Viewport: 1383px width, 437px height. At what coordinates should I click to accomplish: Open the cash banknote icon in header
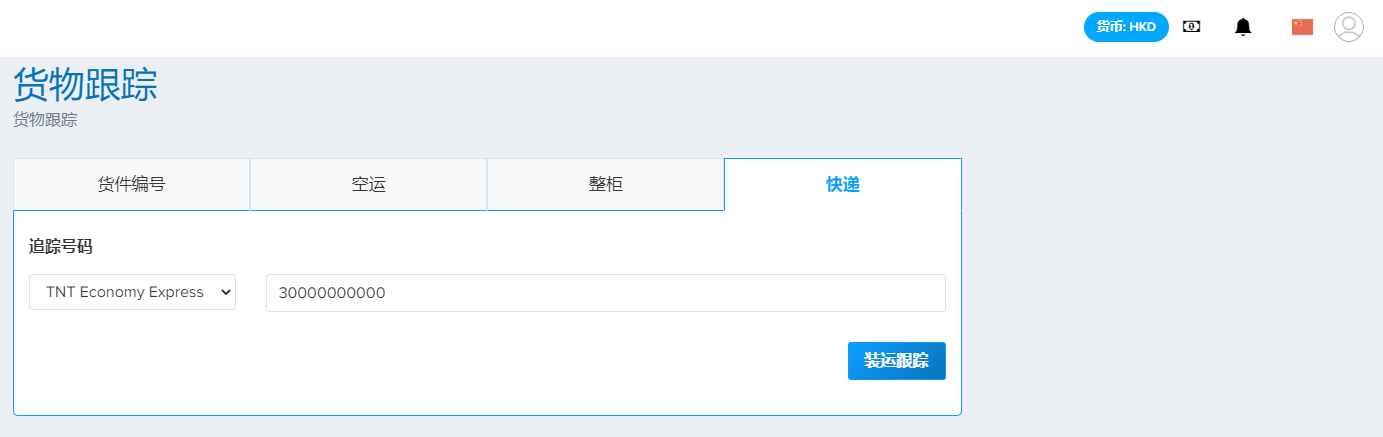pyautogui.click(x=1191, y=27)
